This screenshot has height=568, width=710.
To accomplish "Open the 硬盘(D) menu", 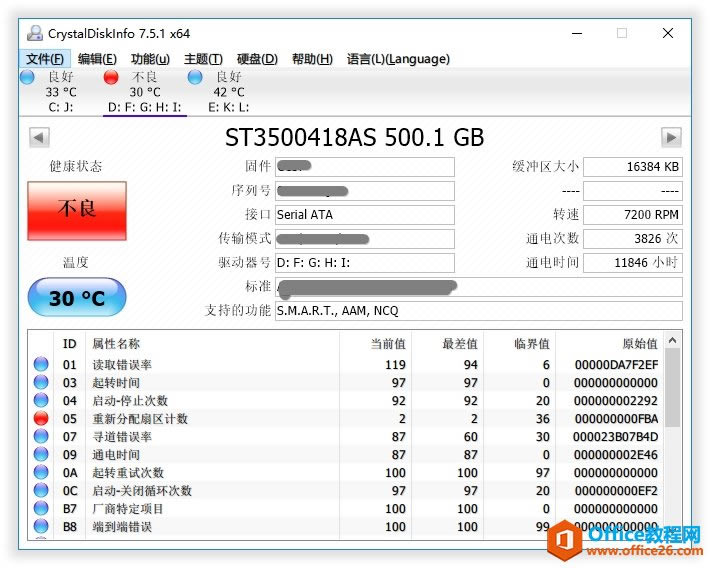I will click(257, 59).
